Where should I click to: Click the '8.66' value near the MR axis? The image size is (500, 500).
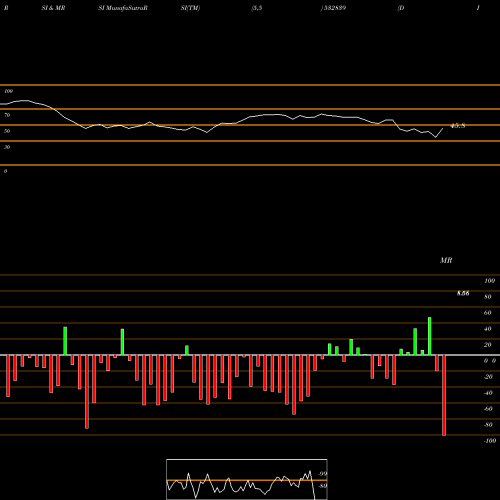(463, 293)
